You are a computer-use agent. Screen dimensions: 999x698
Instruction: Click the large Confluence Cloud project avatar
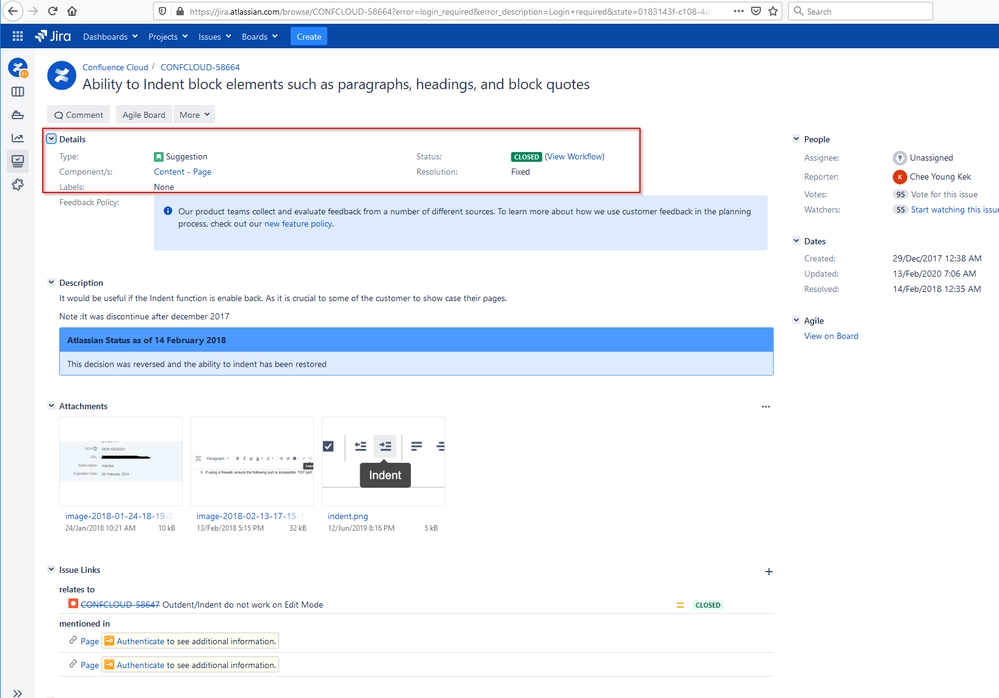click(62, 76)
